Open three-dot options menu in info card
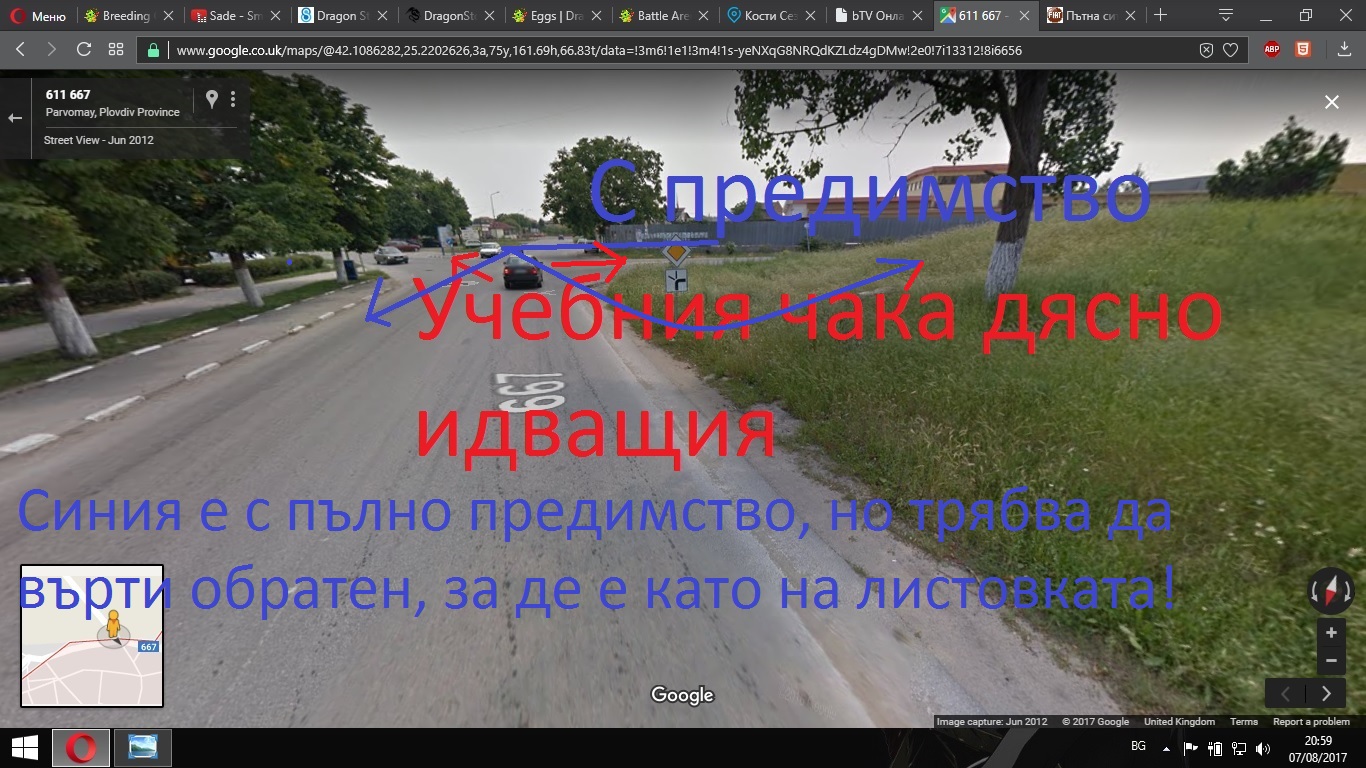This screenshot has width=1366, height=768. pos(233,98)
